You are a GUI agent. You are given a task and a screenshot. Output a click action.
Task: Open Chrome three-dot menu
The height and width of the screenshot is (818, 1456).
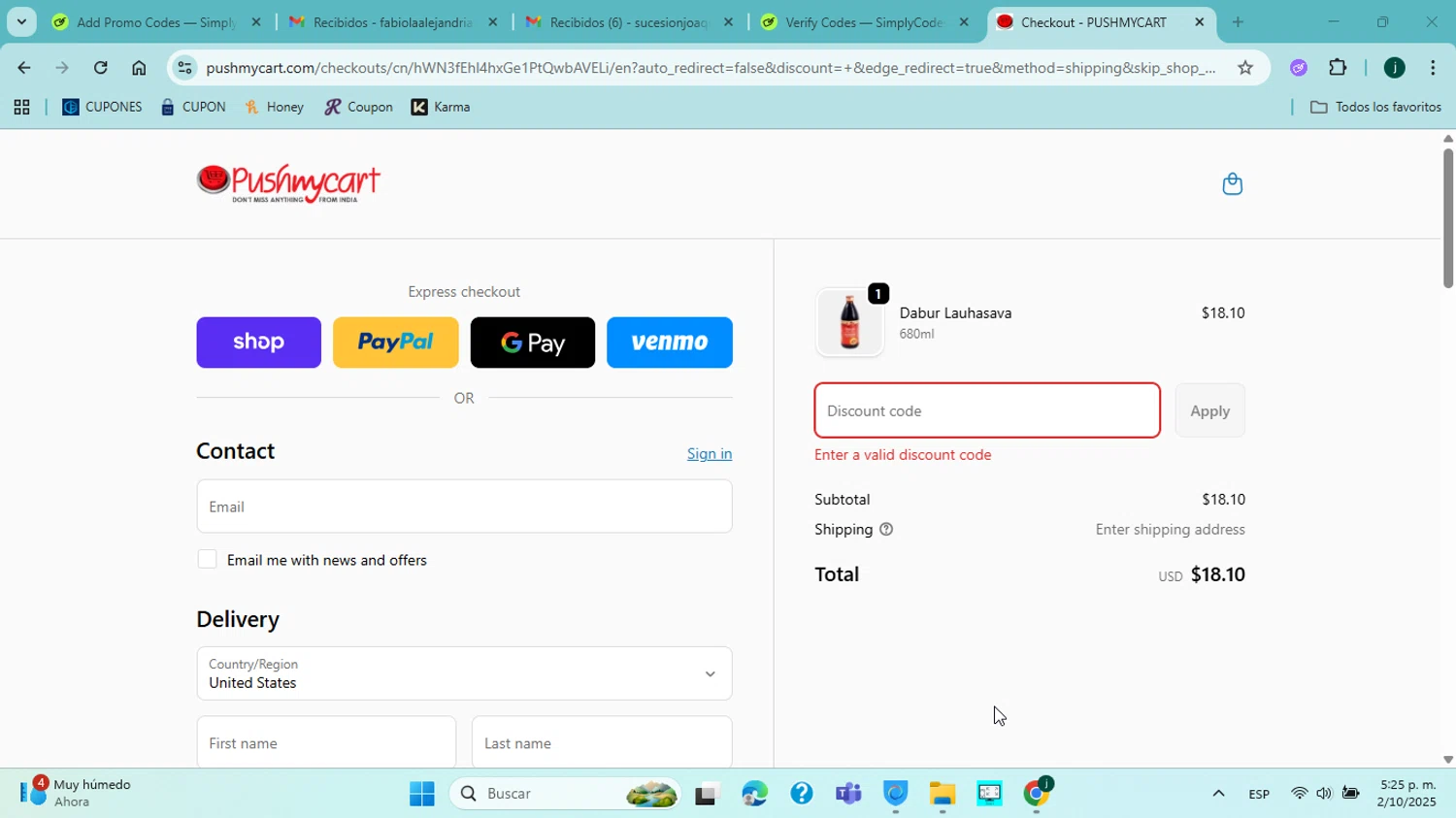tap(1433, 68)
